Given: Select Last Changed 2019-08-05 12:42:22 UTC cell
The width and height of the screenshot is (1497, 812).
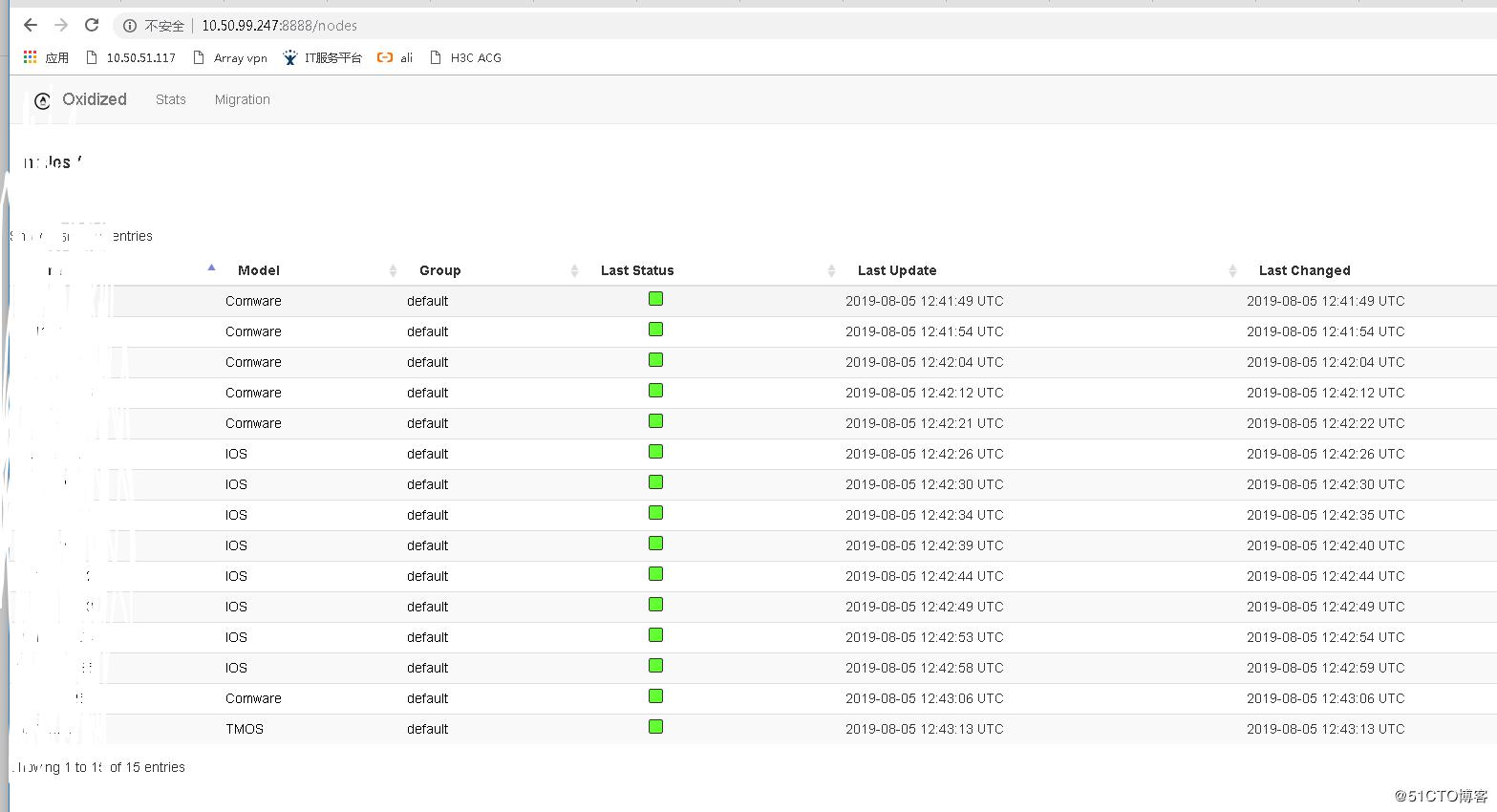Looking at the screenshot, I should coord(1326,423).
